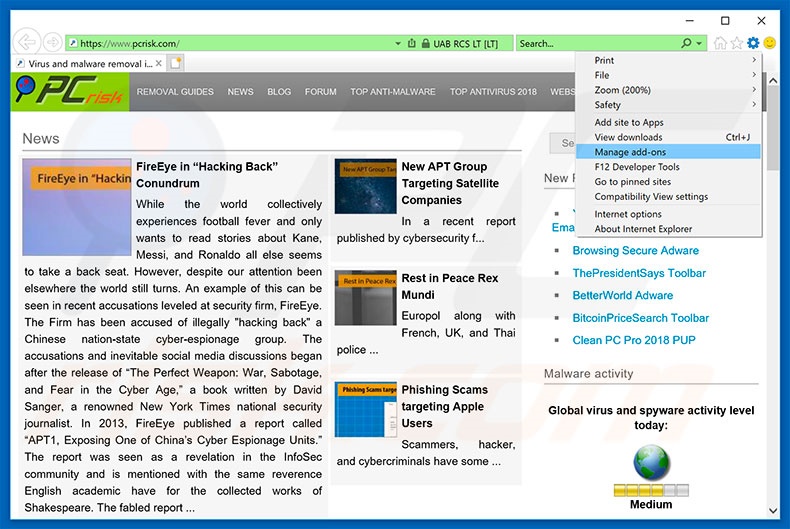Open the Tools gear icon
The image size is (790, 529).
[753, 43]
